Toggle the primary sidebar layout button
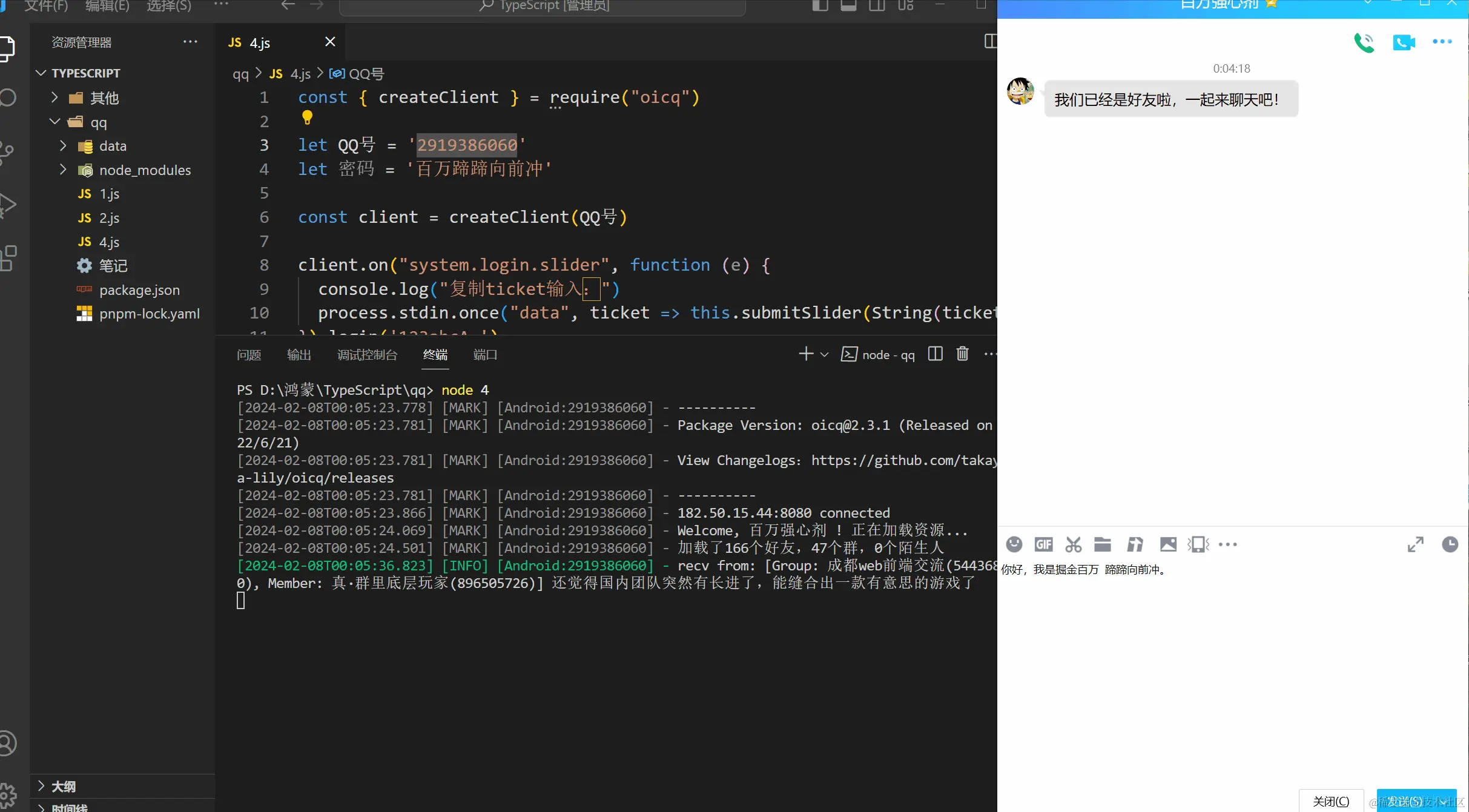Viewport: 1469px width, 812px height. 820,6
